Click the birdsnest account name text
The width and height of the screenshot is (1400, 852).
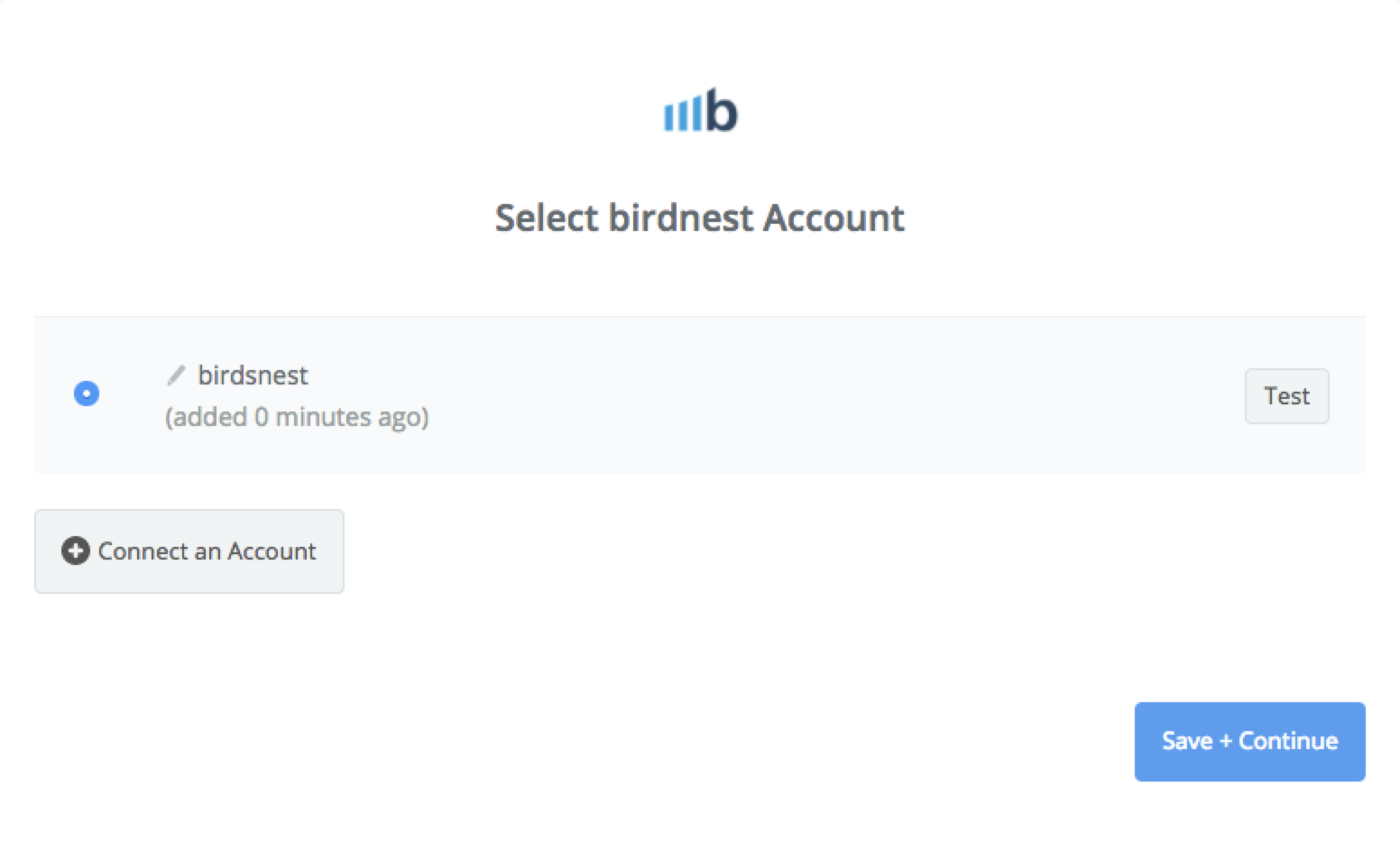253,375
